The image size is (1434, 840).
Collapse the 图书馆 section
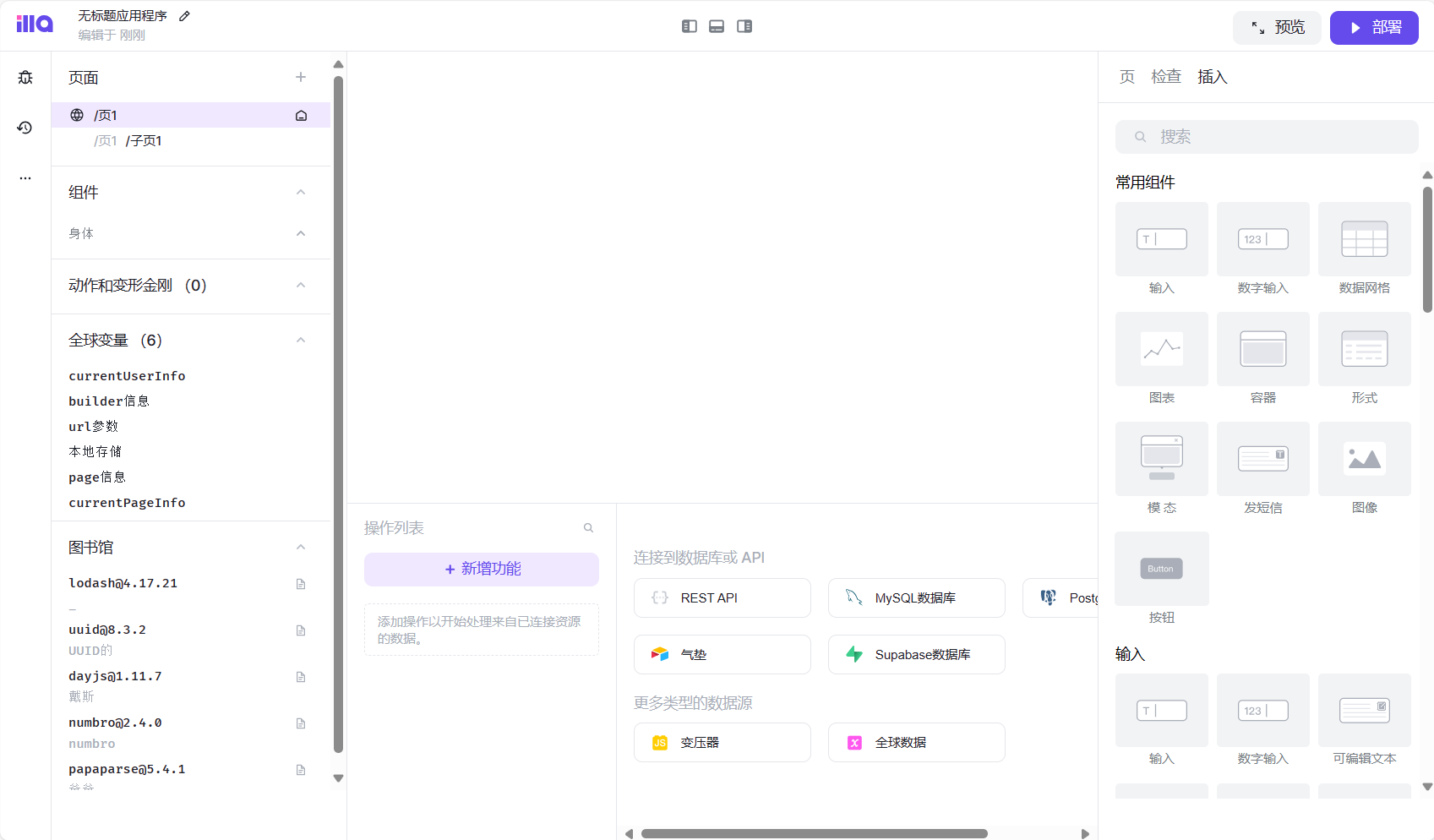(x=300, y=548)
